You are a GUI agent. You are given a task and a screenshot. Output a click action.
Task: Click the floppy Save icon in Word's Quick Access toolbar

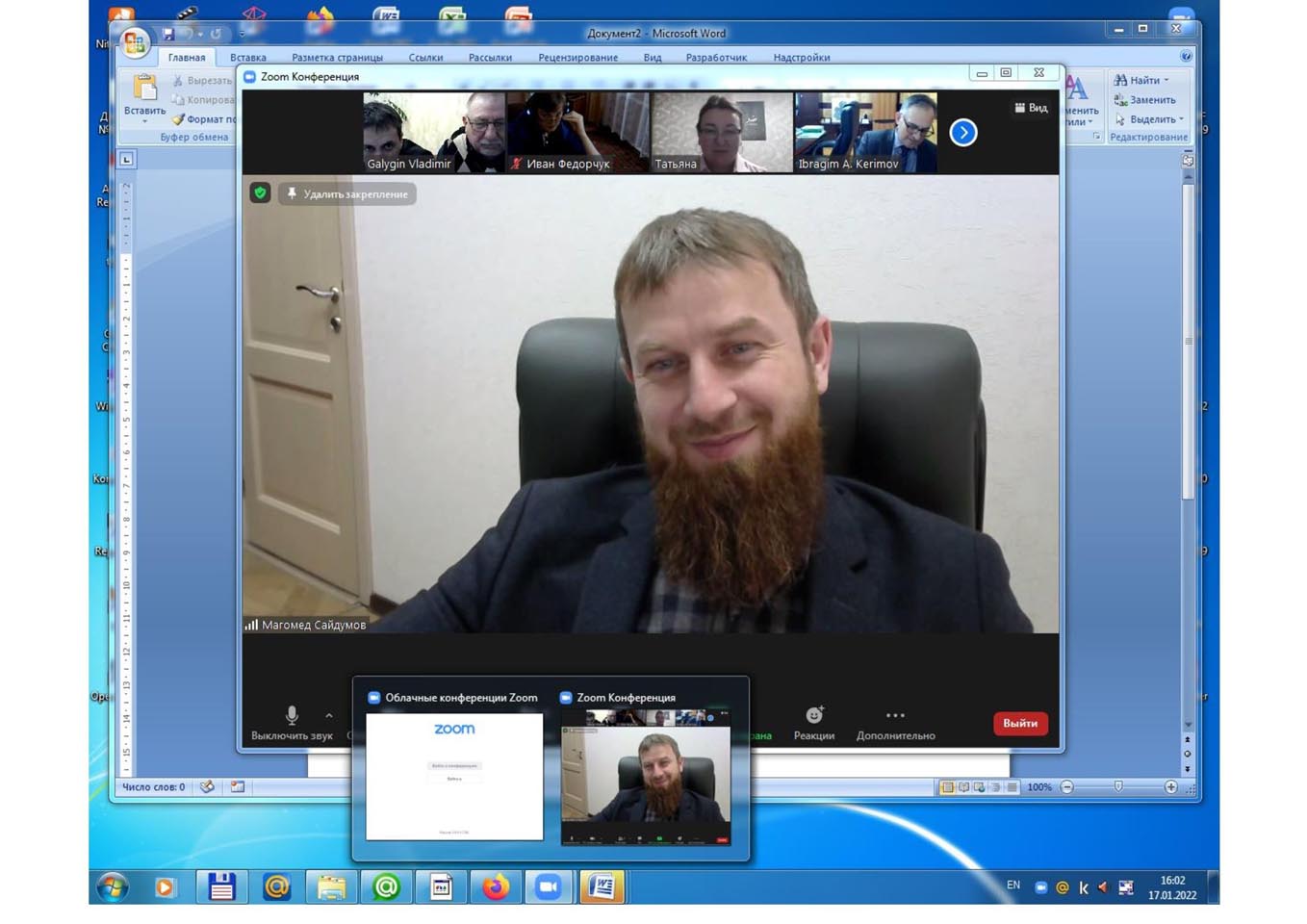(168, 34)
